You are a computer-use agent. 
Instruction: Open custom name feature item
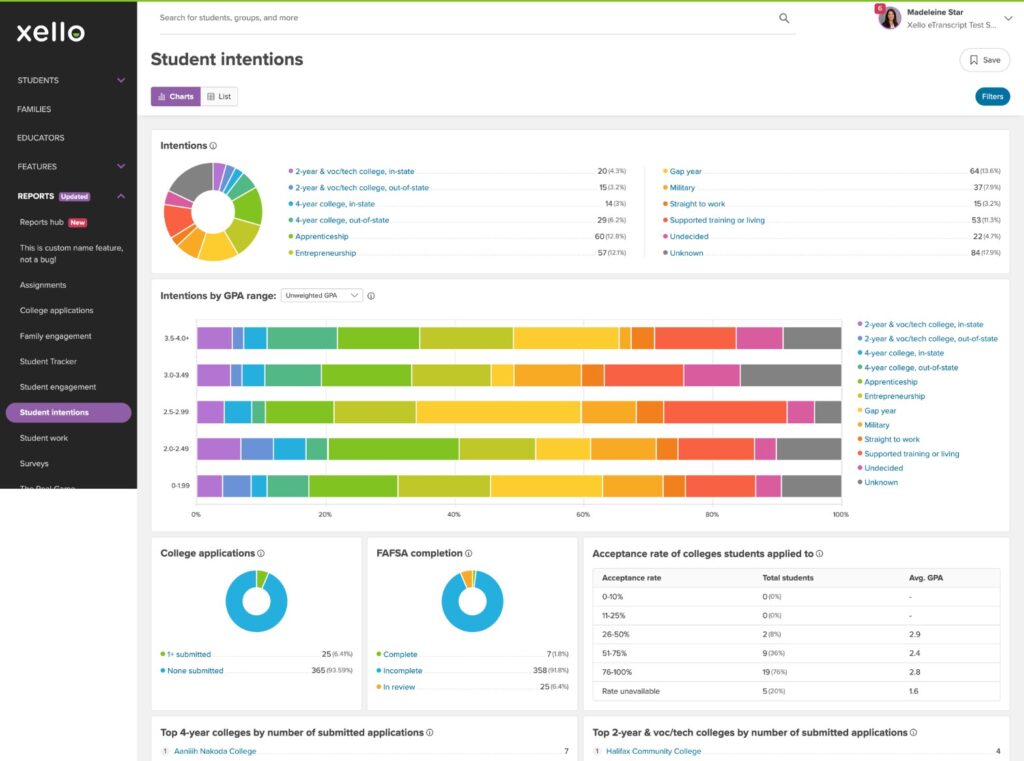[x=71, y=253]
